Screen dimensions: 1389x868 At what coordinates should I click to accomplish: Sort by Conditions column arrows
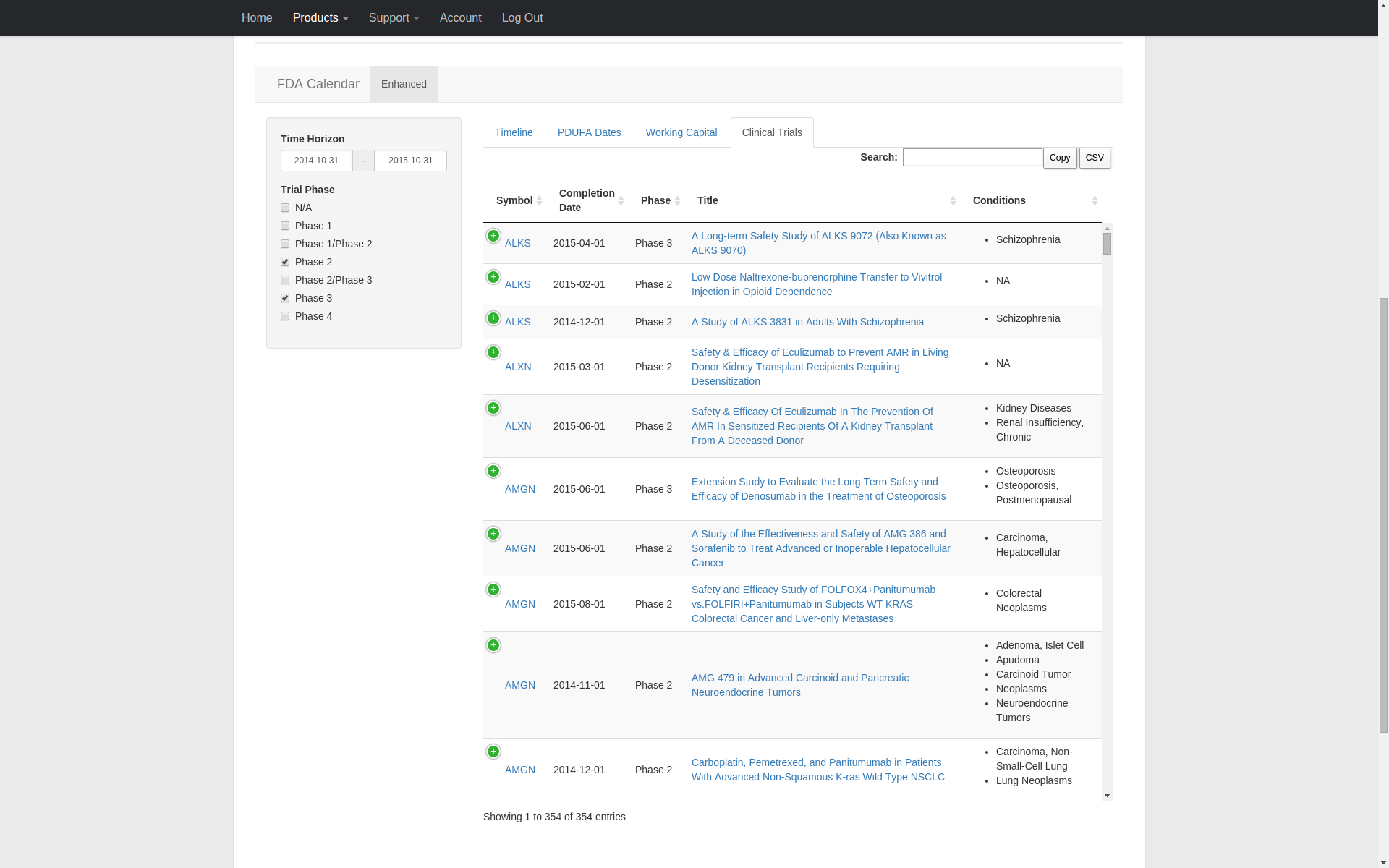(x=1095, y=200)
